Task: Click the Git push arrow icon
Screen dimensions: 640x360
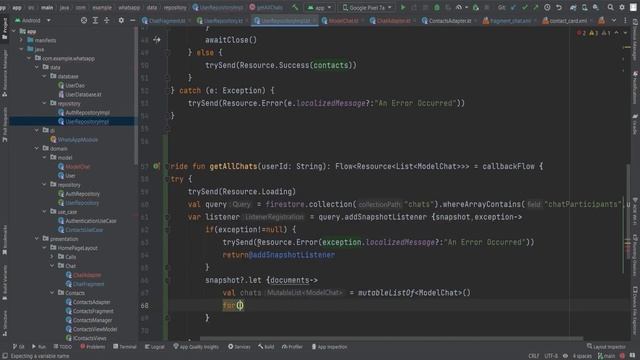Action: pos(536,7)
